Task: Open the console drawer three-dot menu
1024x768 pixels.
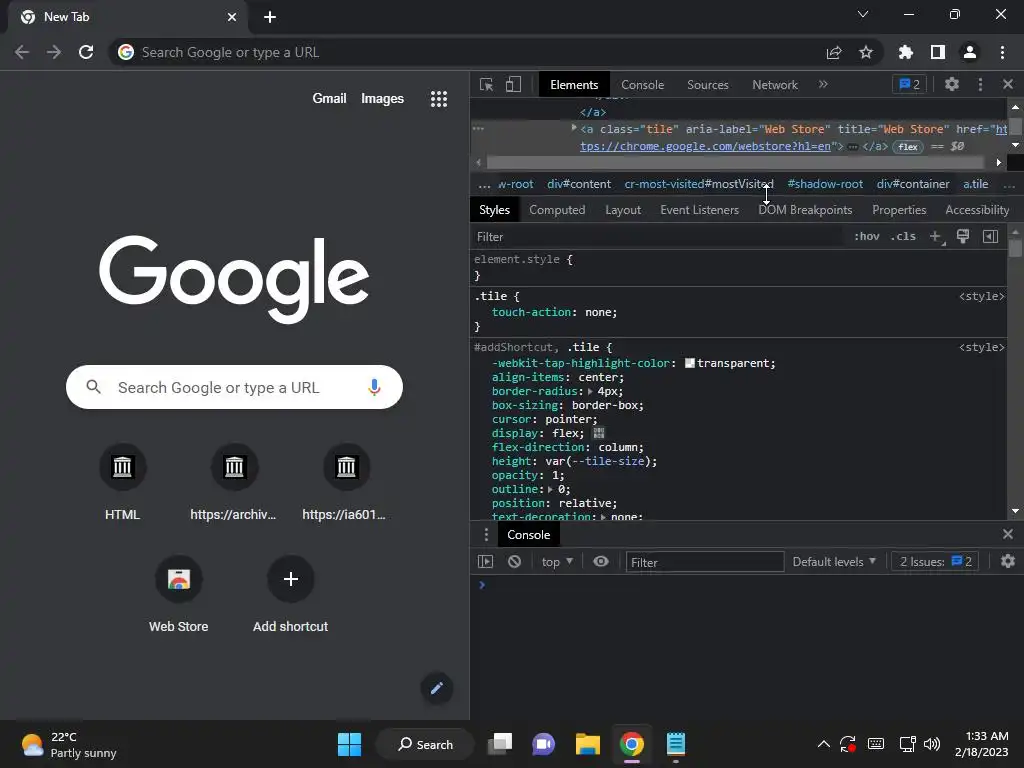Action: click(x=486, y=535)
